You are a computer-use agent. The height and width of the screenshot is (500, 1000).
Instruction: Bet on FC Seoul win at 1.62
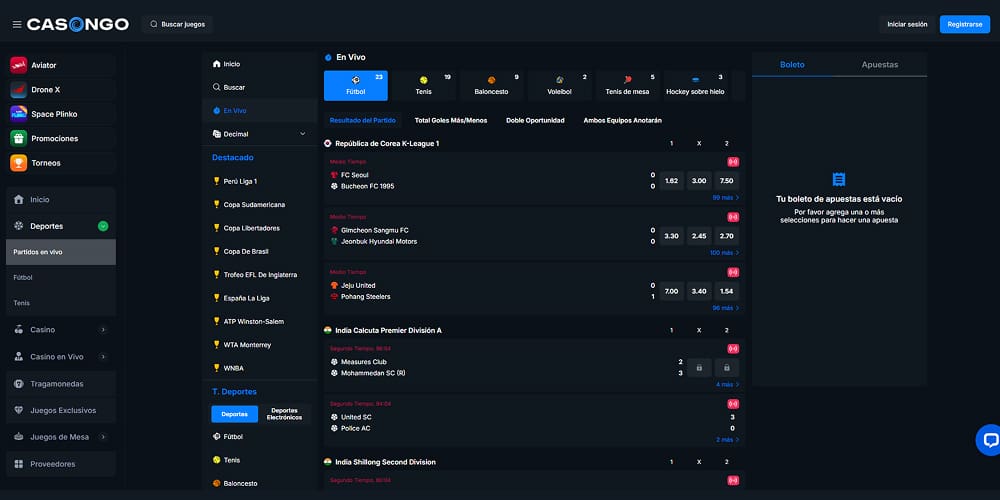click(672, 180)
